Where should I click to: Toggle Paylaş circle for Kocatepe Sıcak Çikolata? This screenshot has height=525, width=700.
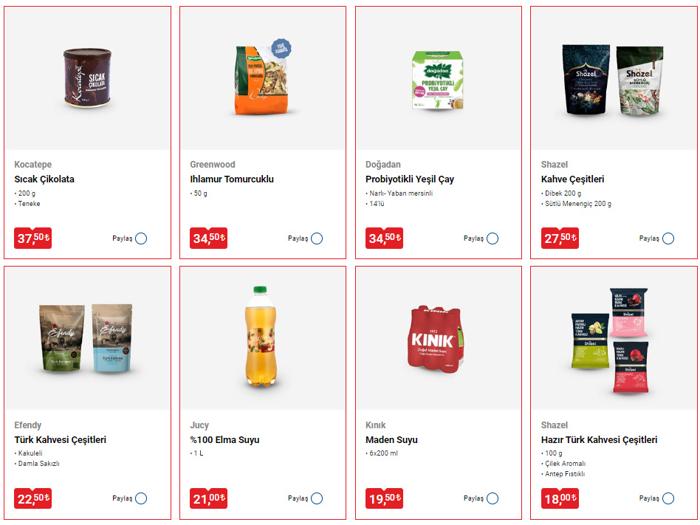pos(141,238)
